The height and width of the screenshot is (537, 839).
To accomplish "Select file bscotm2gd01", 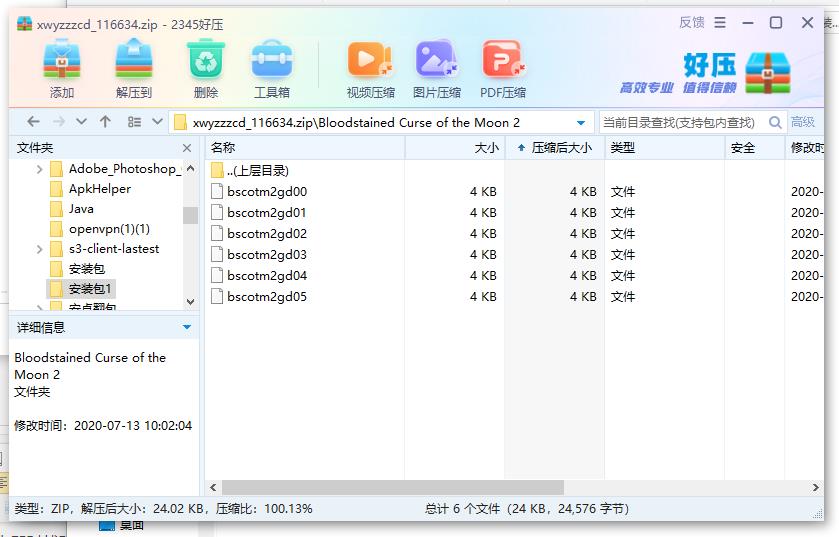I will tap(267, 213).
